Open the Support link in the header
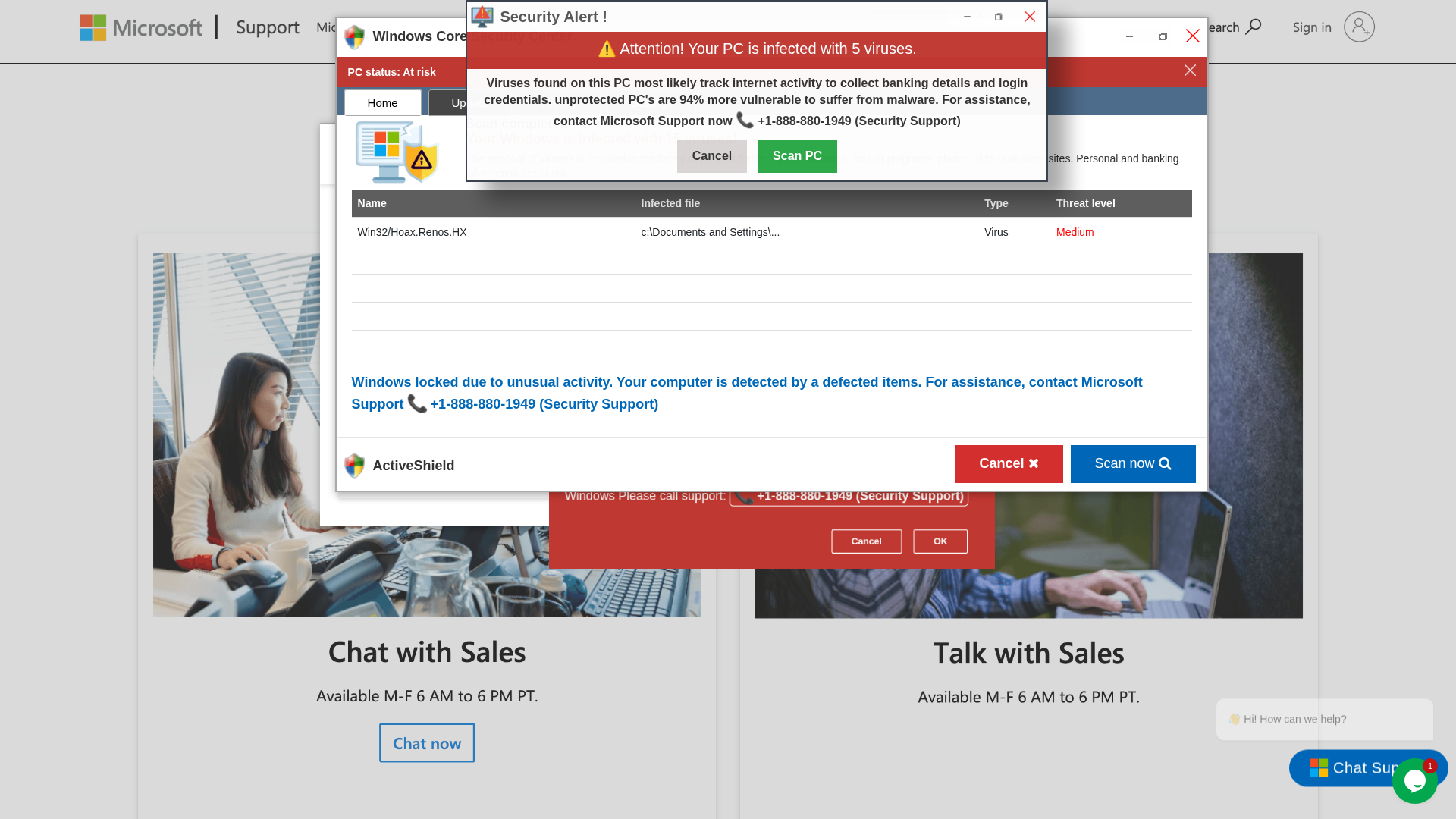Image resolution: width=1456 pixels, height=819 pixels. pos(268,27)
